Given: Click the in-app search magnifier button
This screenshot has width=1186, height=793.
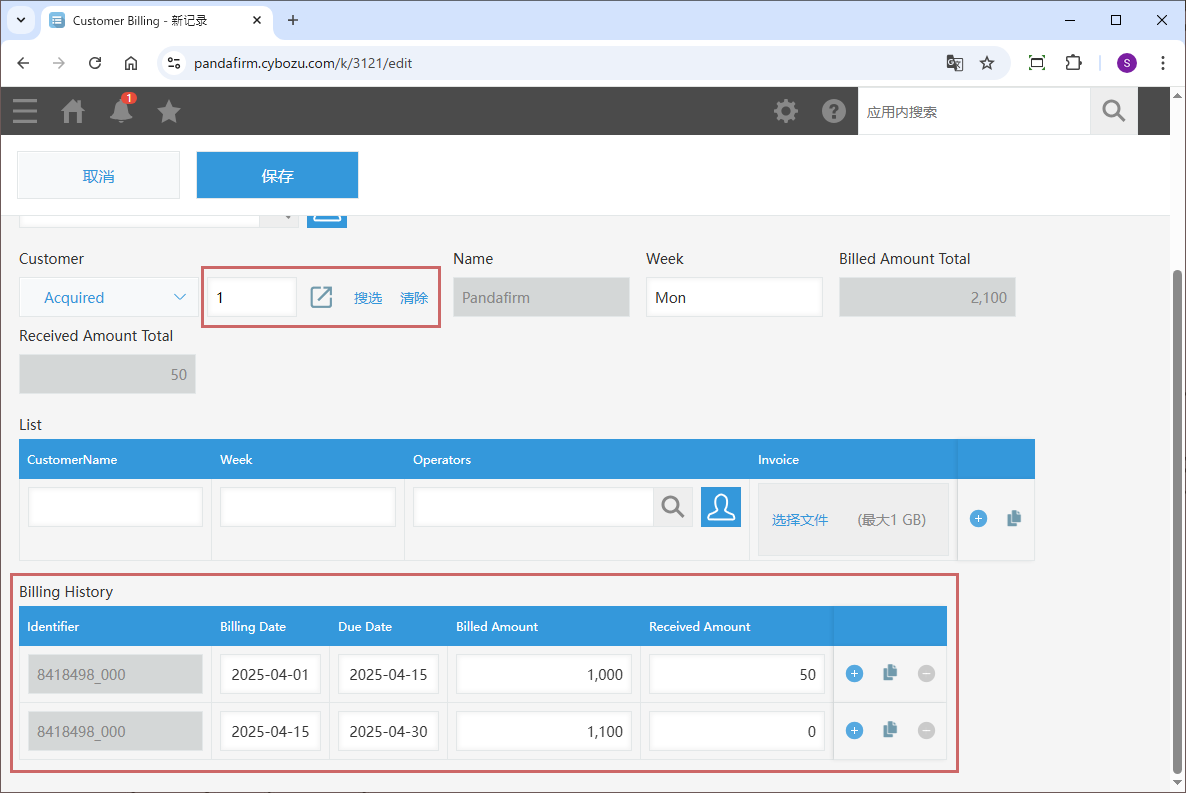Looking at the screenshot, I should tap(1113, 111).
